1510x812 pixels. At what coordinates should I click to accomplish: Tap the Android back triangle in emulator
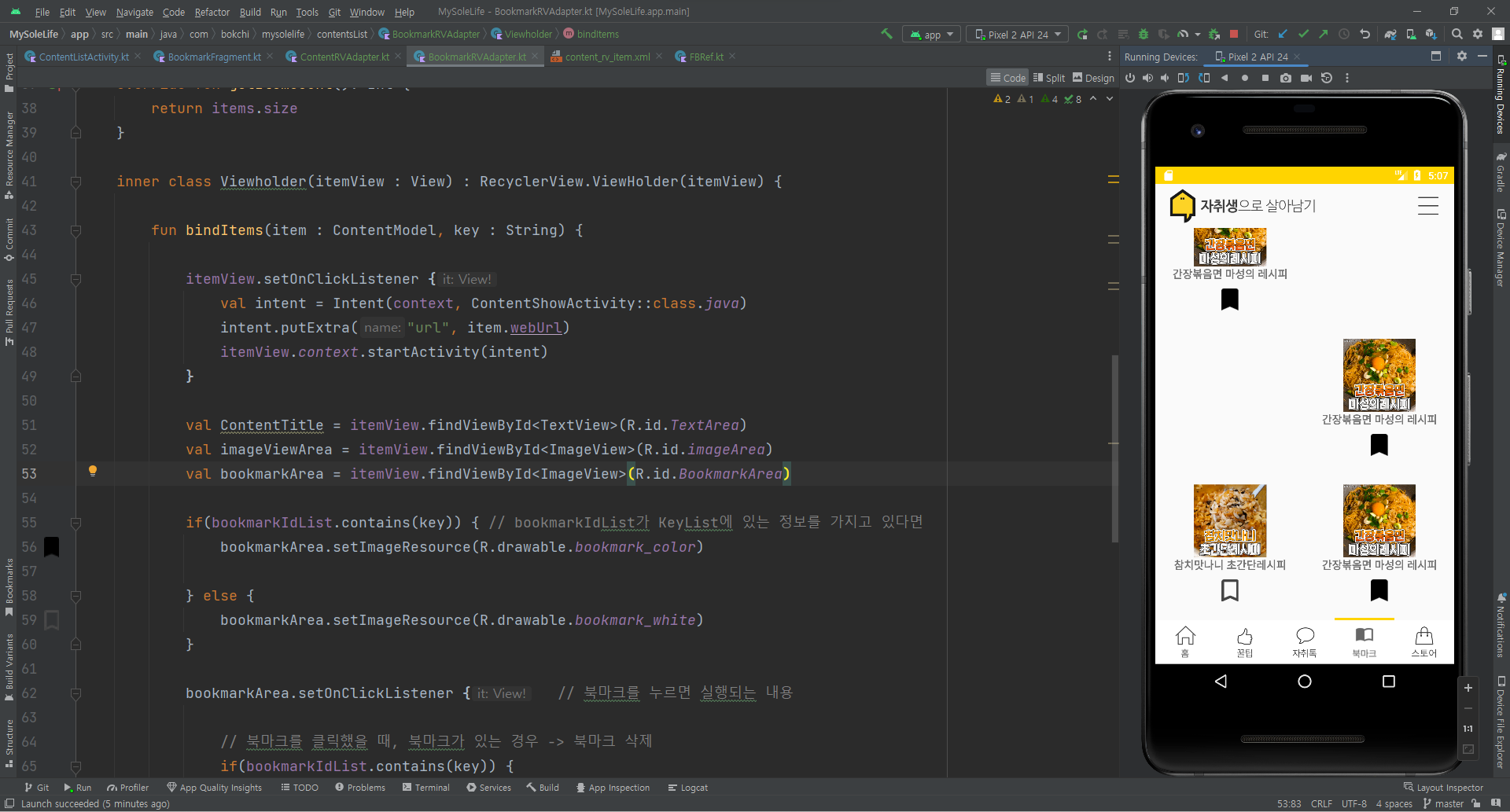point(1221,682)
